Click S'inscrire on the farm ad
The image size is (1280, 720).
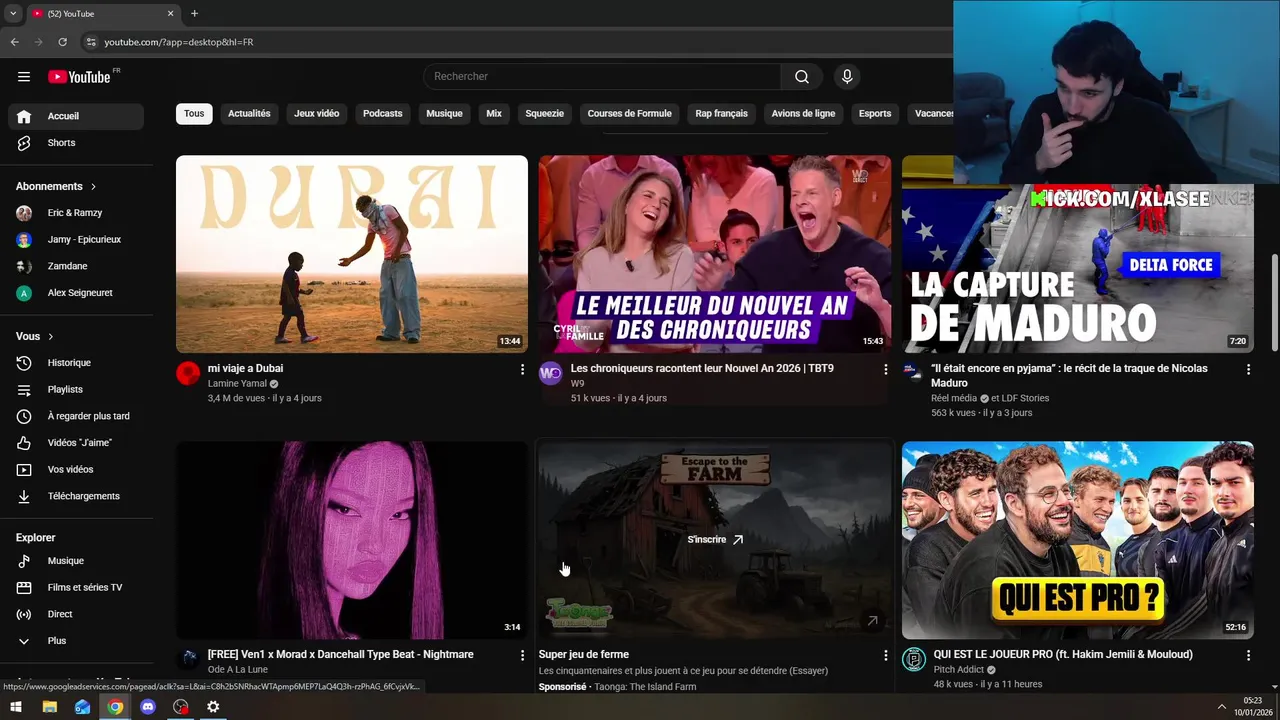point(715,540)
